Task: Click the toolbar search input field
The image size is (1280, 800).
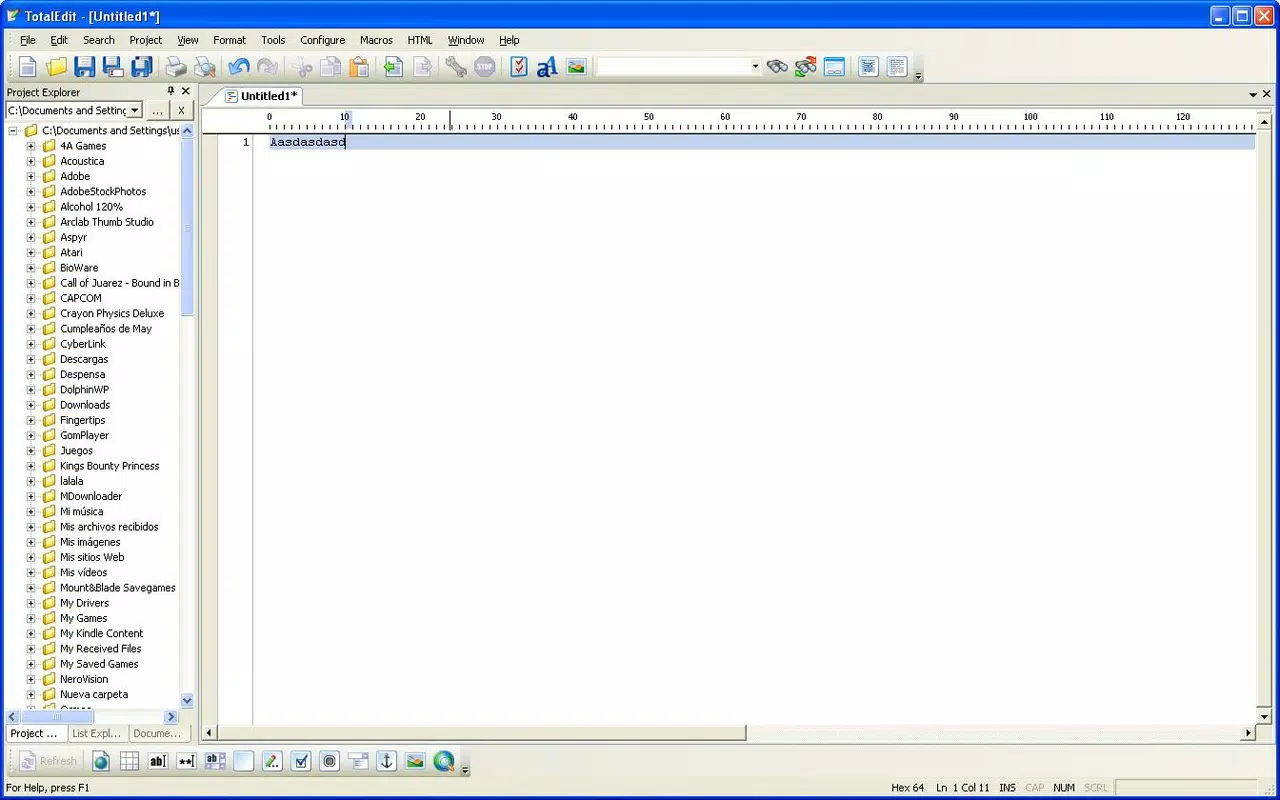Action: tap(673, 67)
